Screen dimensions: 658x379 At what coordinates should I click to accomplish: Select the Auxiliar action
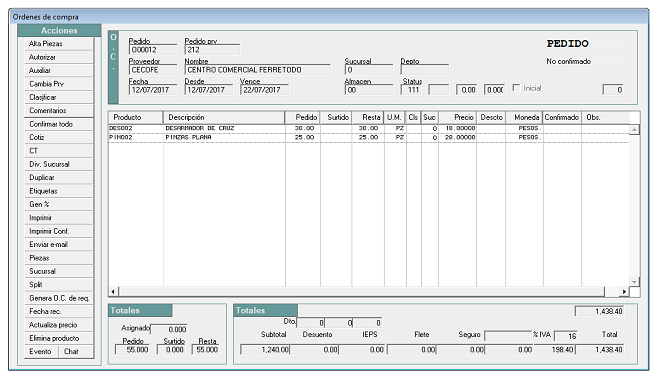pyautogui.click(x=59, y=71)
